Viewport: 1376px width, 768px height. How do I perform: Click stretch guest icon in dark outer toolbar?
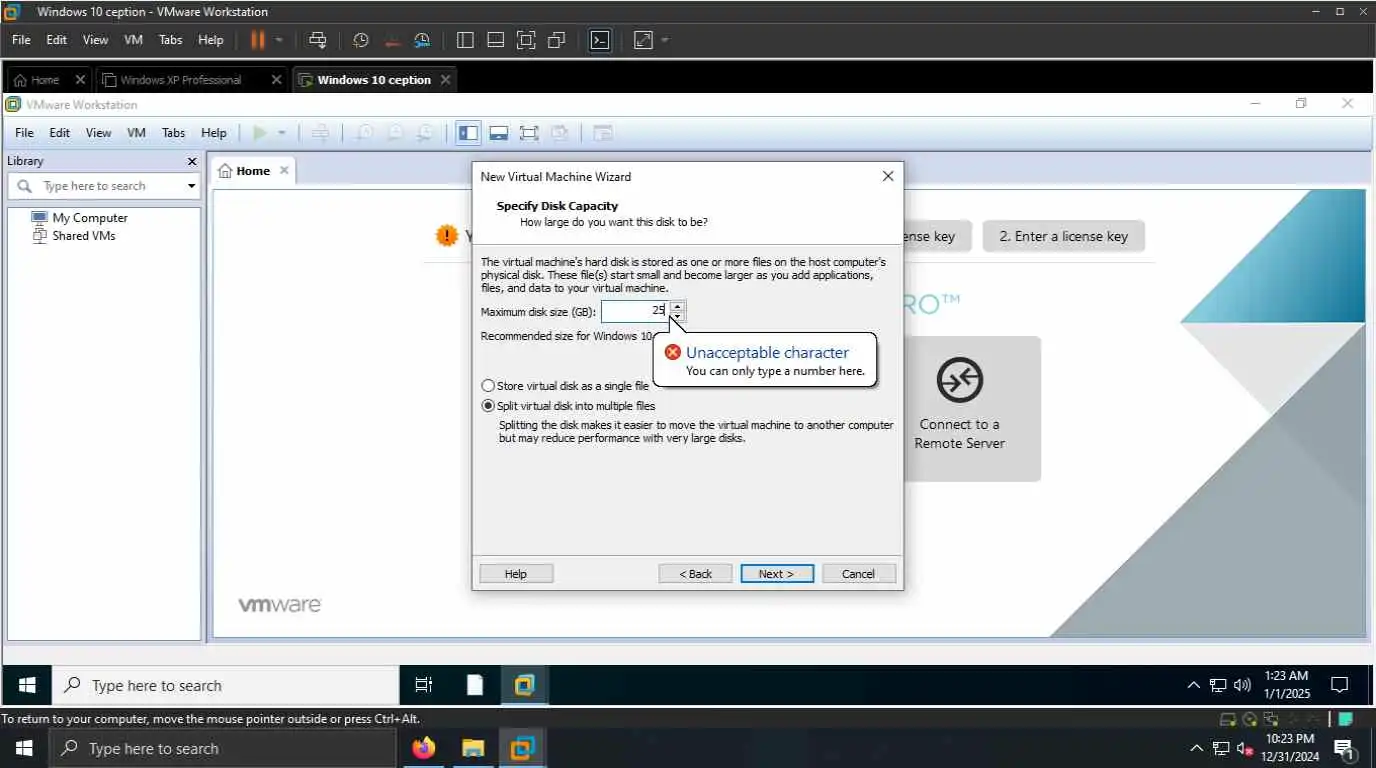(643, 40)
